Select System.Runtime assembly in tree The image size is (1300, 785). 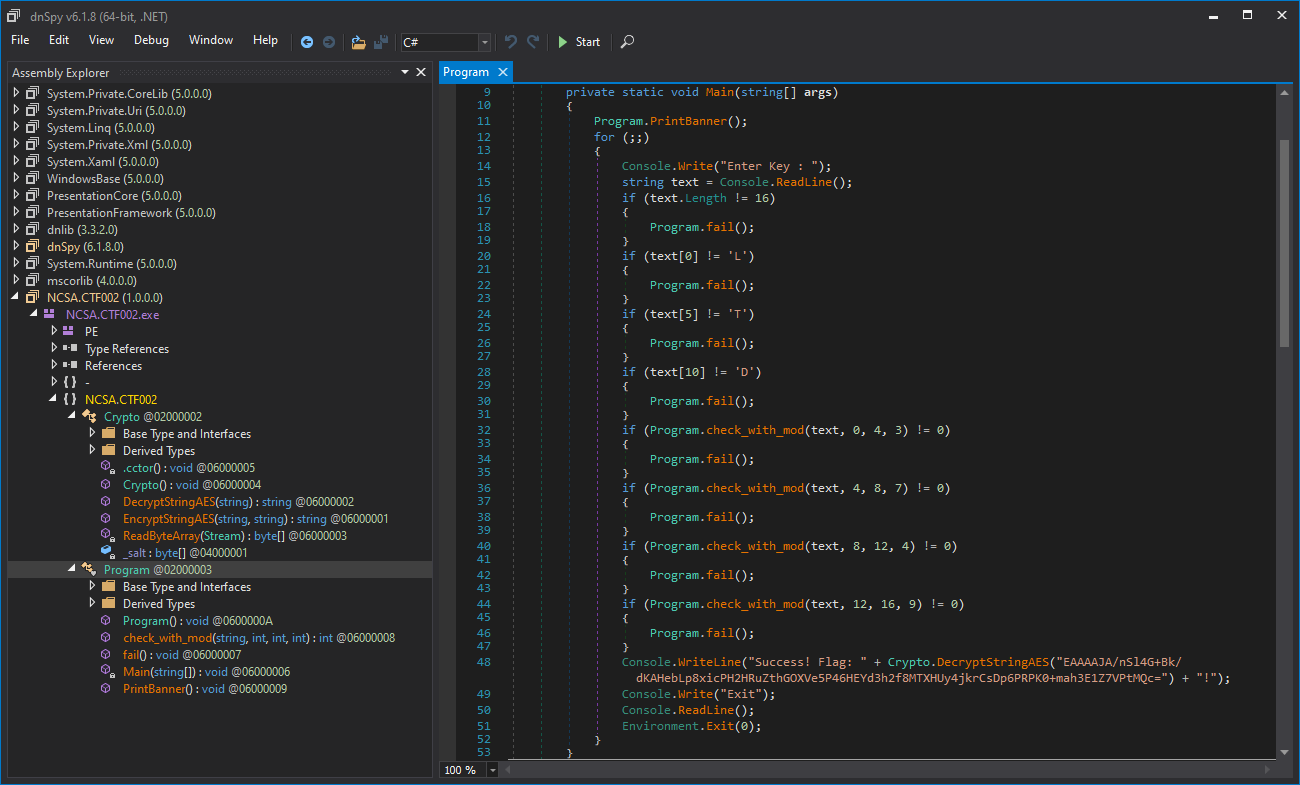[111, 263]
